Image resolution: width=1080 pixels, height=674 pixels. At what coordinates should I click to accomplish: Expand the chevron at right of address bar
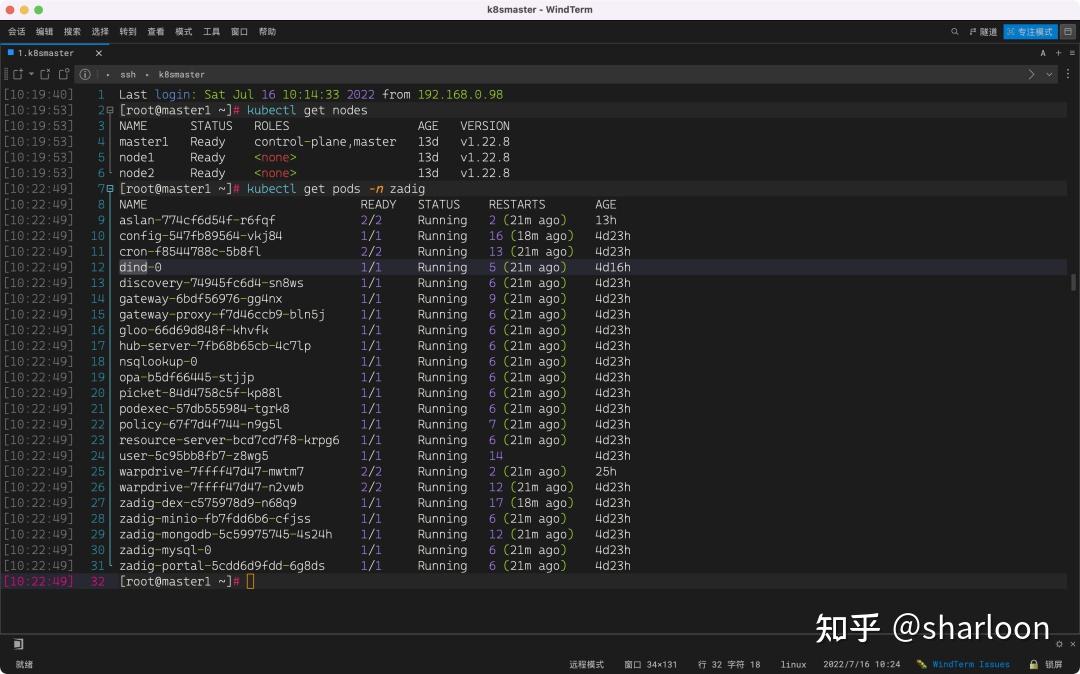tap(1030, 73)
